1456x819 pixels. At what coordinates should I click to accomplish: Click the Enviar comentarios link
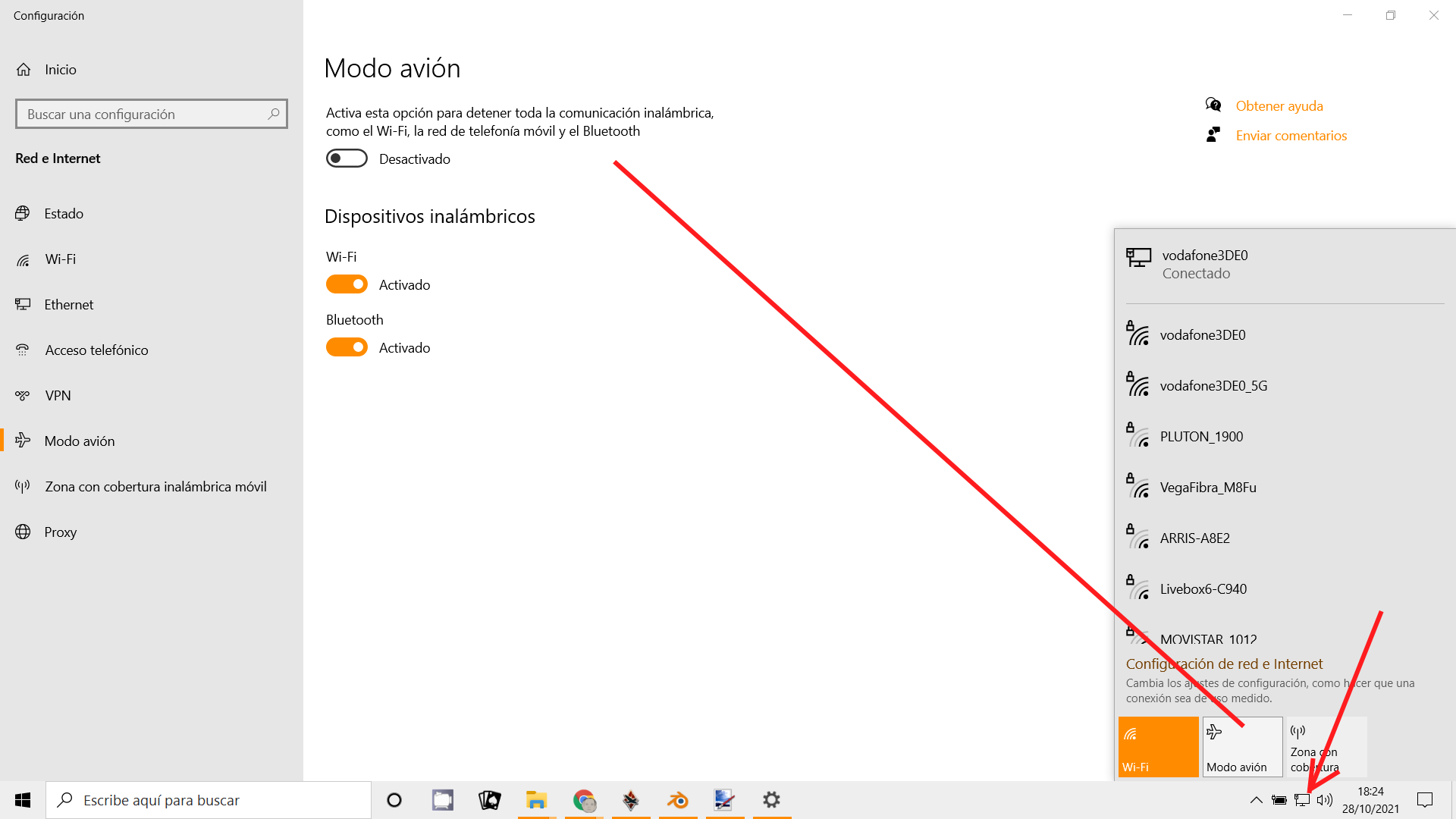[x=1291, y=136]
